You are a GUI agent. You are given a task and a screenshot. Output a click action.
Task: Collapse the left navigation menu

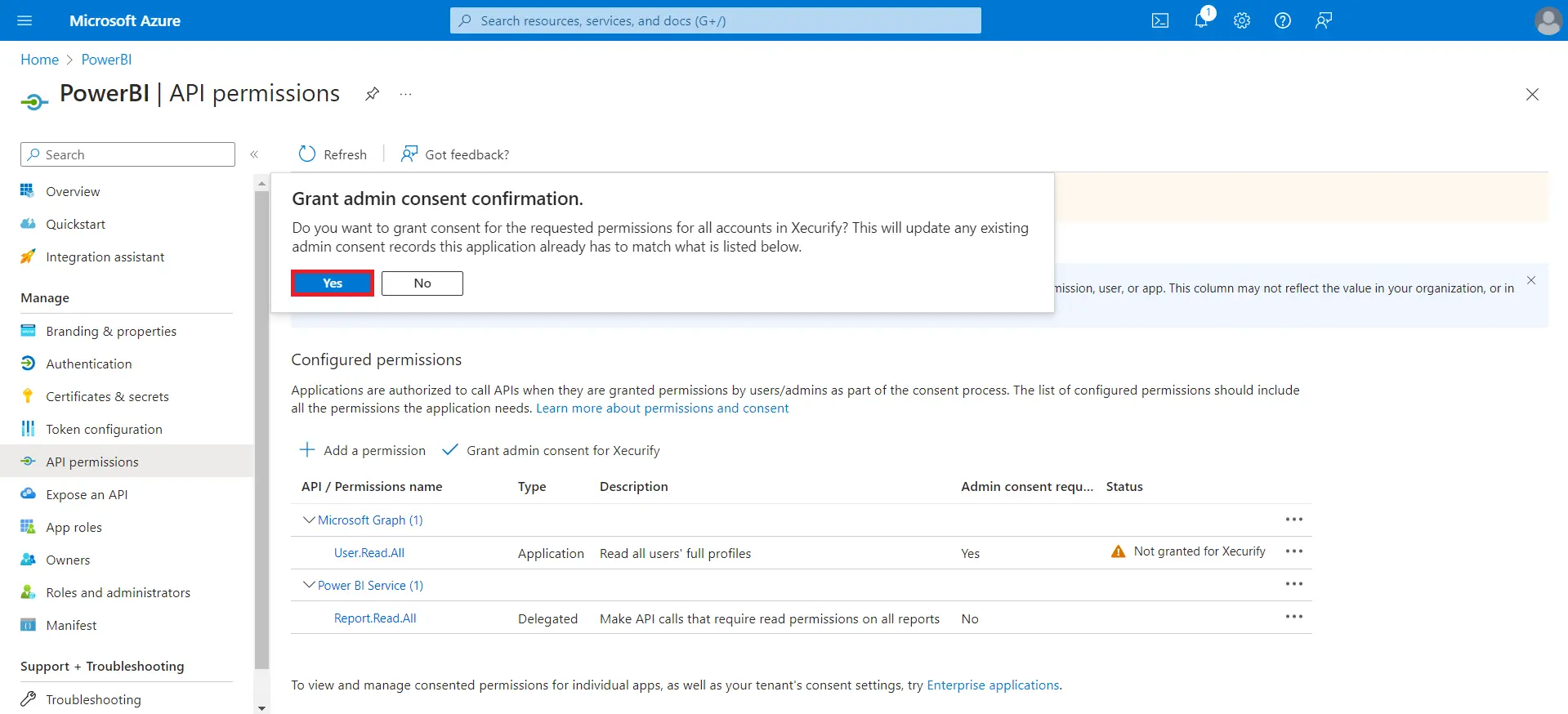pos(254,154)
